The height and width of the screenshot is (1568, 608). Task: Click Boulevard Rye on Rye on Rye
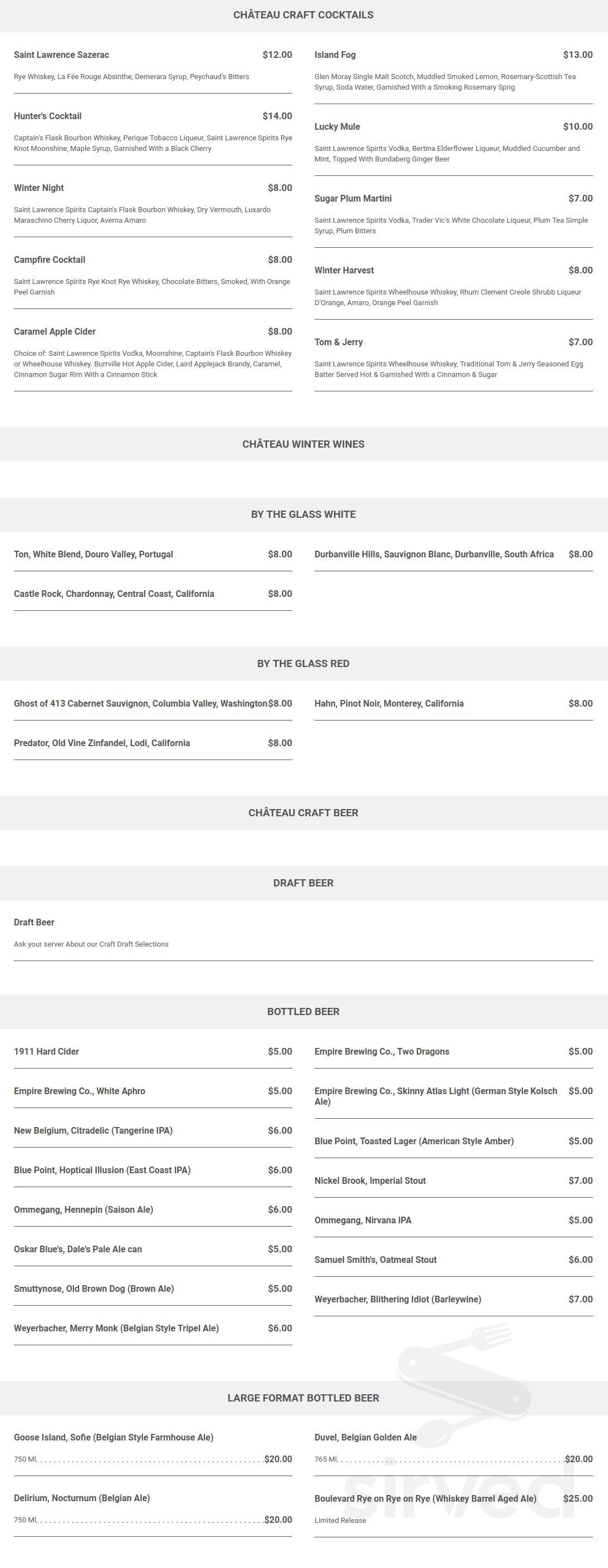pyautogui.click(x=425, y=1498)
